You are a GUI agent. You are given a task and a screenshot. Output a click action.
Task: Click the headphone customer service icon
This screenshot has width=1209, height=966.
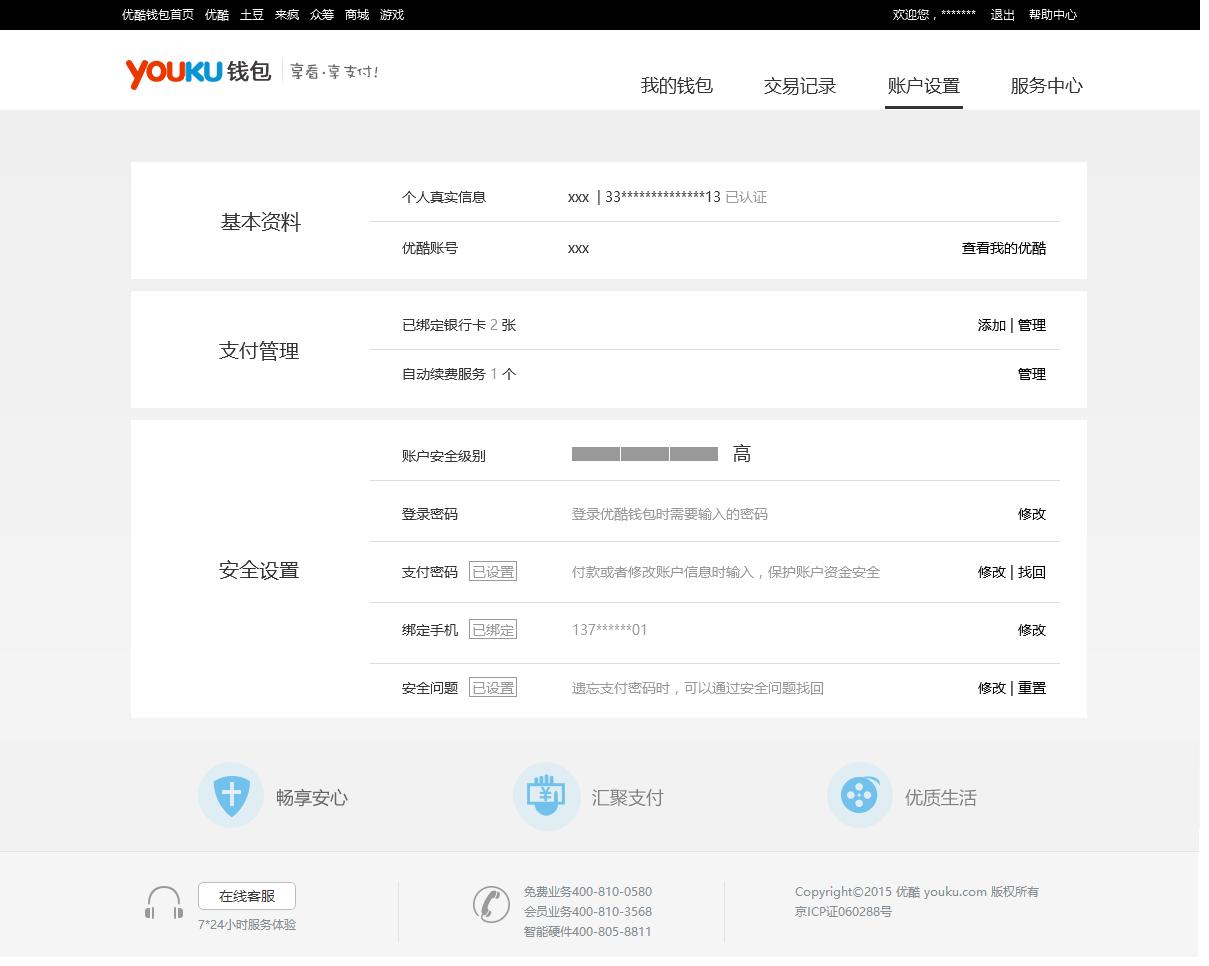(164, 902)
